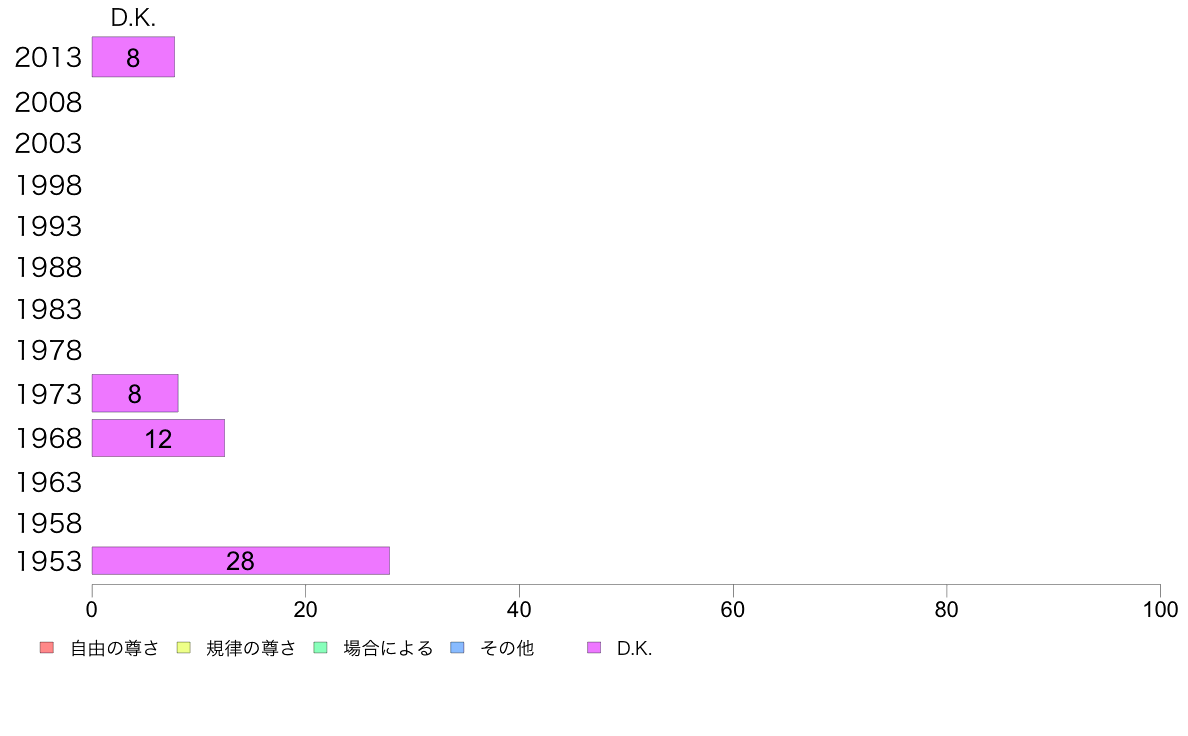Click the red 自由の尊さ legend swatch
Image resolution: width=1188 pixels, height=736 pixels.
[47, 648]
